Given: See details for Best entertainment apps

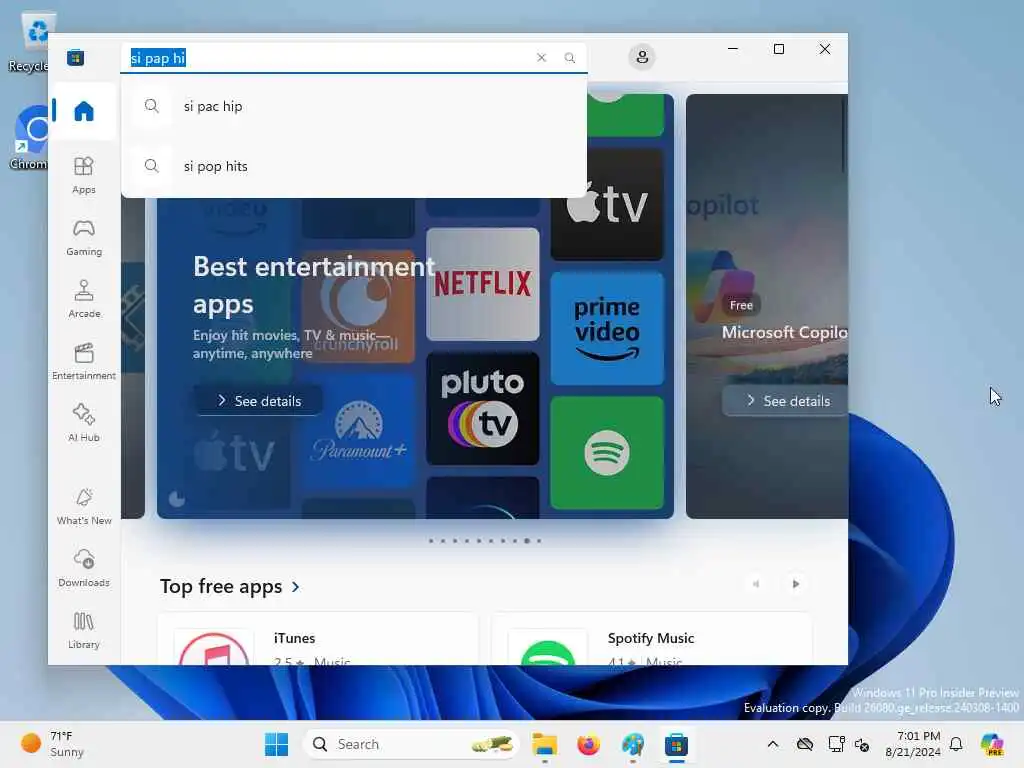Looking at the screenshot, I should [259, 401].
